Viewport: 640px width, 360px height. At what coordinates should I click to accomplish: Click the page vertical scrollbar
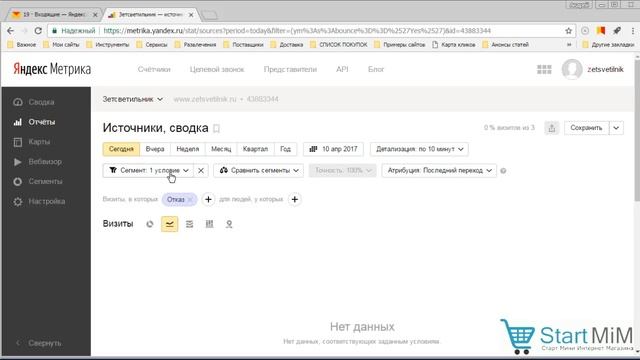(x=637, y=131)
